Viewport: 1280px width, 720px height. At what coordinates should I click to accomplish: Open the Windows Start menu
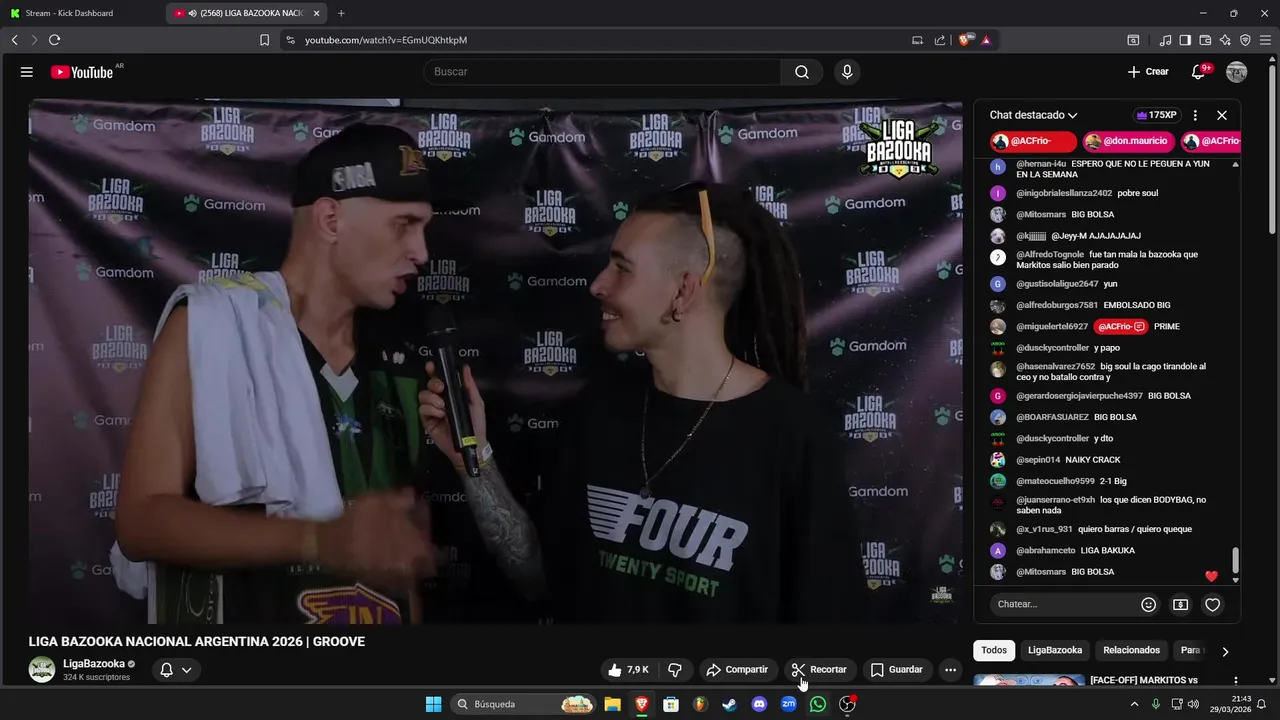433,704
